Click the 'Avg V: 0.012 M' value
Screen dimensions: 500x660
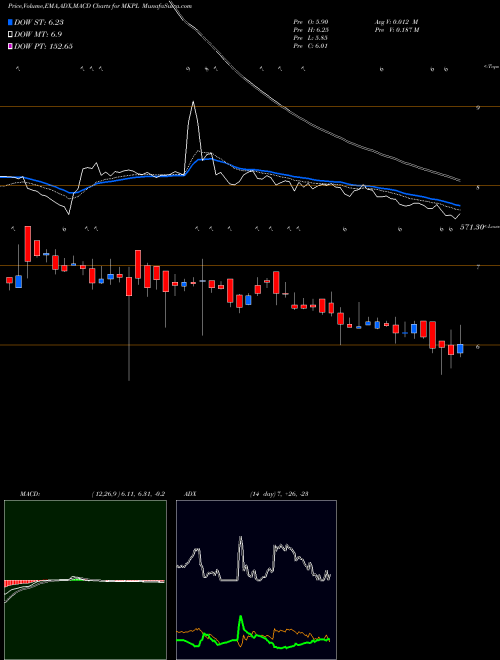396,21
